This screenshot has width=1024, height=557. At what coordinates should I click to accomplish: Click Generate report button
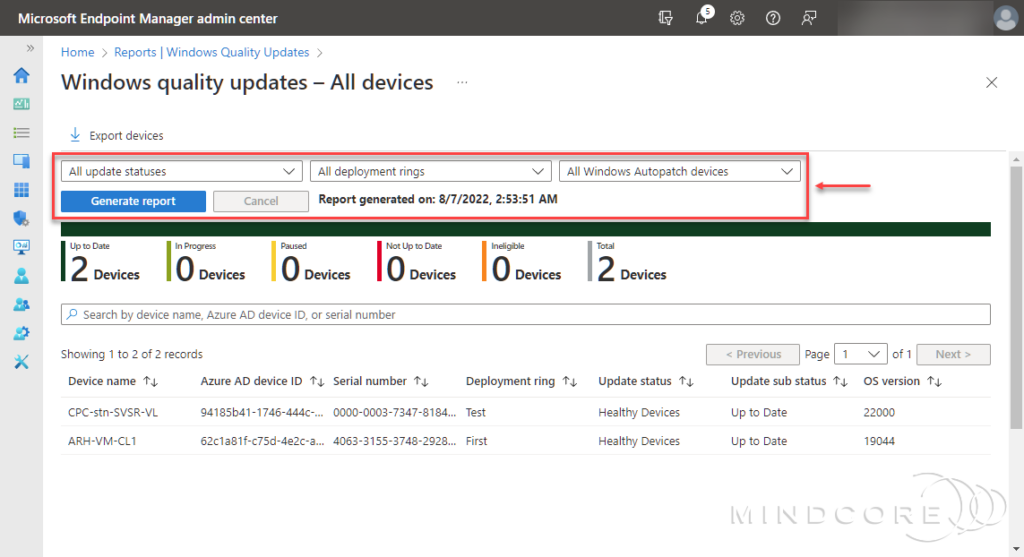(x=133, y=201)
